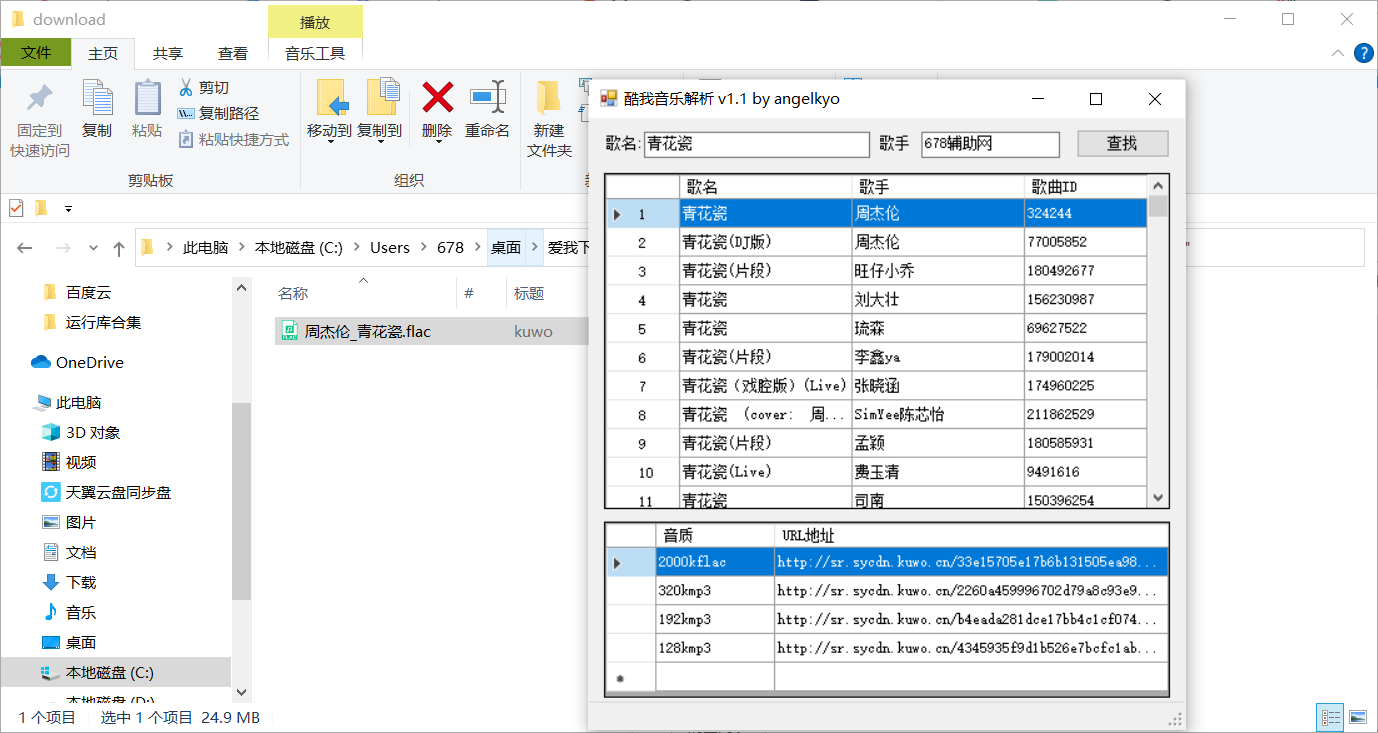The width and height of the screenshot is (1378, 733).
Task: Select the Cut (剪切) scissors command
Action: pyautogui.click(x=204, y=88)
